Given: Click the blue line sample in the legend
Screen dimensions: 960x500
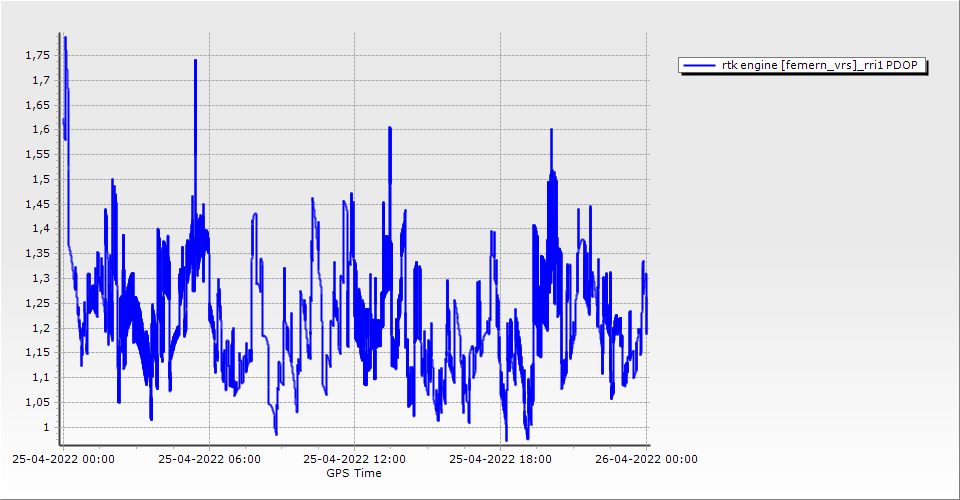Looking at the screenshot, I should click(699, 66).
